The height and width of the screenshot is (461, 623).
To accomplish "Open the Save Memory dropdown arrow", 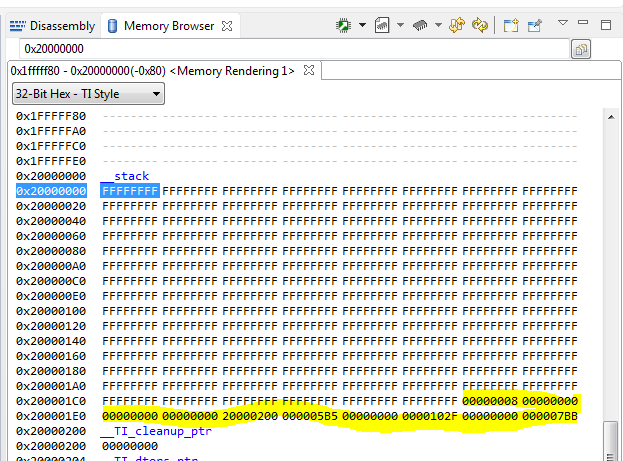I will [x=400, y=25].
